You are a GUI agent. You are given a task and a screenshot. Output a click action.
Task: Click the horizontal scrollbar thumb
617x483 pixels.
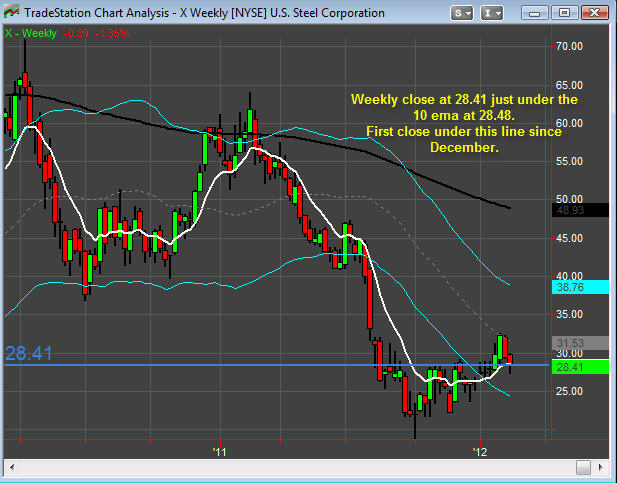pyautogui.click(x=583, y=467)
